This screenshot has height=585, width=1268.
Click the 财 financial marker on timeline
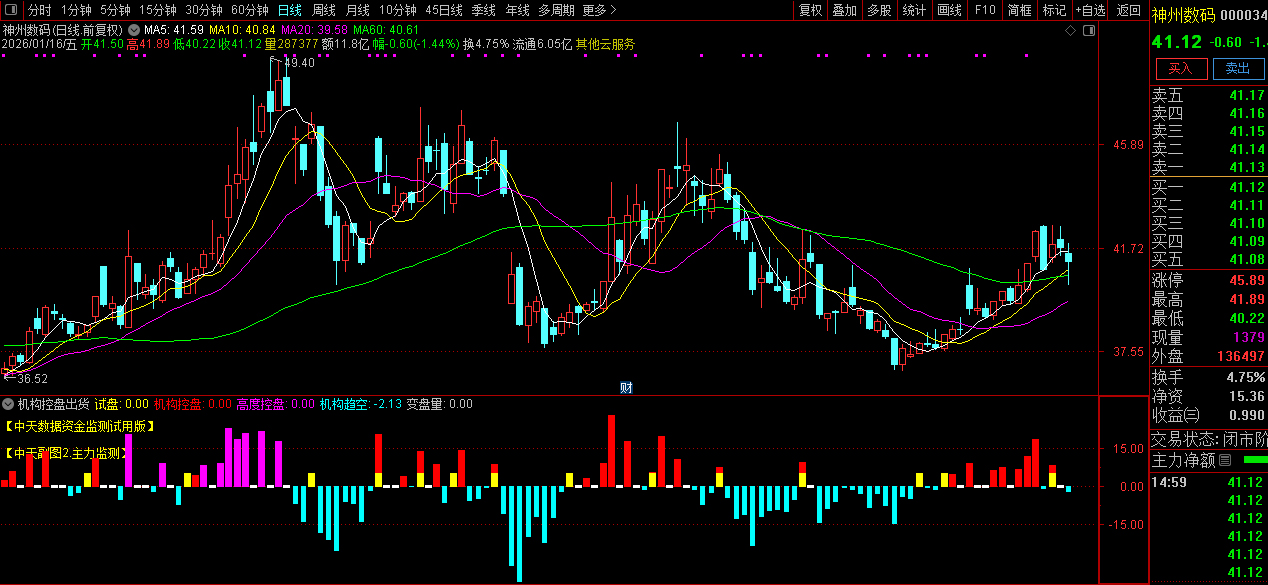pyautogui.click(x=626, y=388)
